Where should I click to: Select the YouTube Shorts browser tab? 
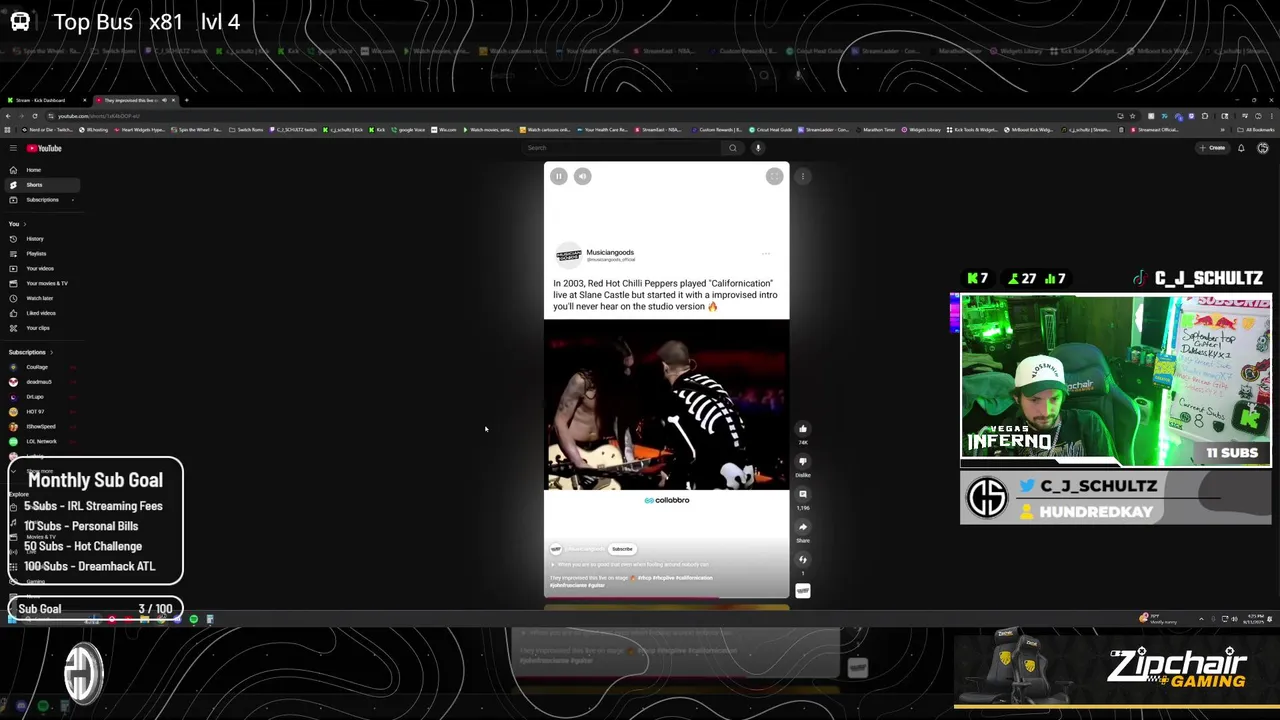click(135, 100)
